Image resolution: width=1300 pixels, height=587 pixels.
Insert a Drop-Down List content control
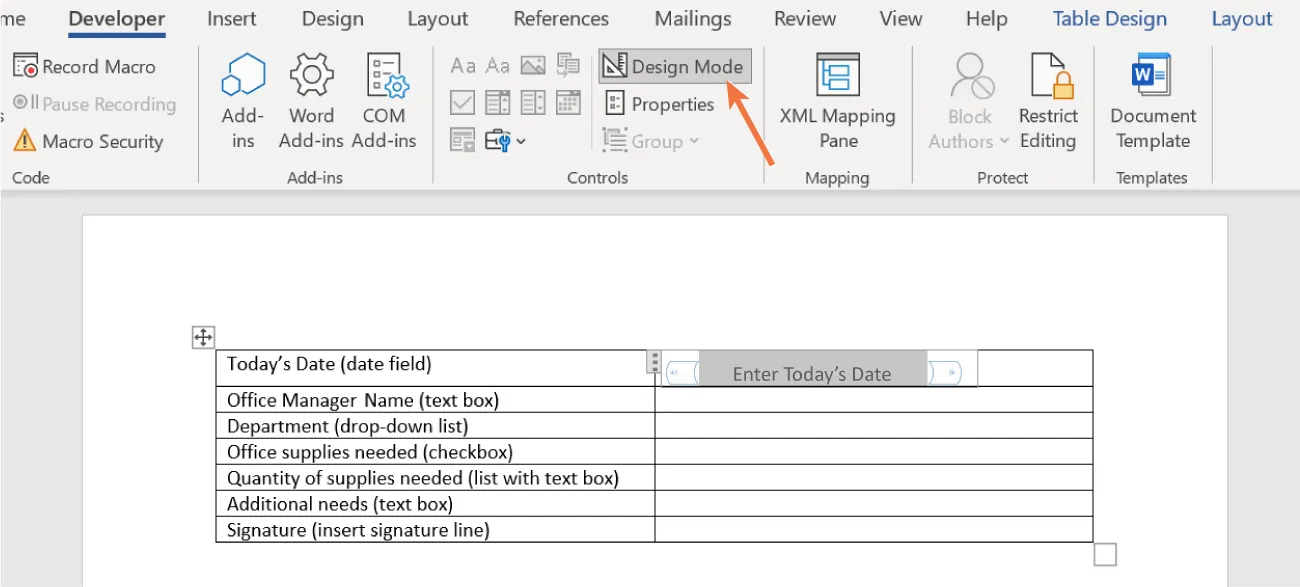(x=533, y=103)
